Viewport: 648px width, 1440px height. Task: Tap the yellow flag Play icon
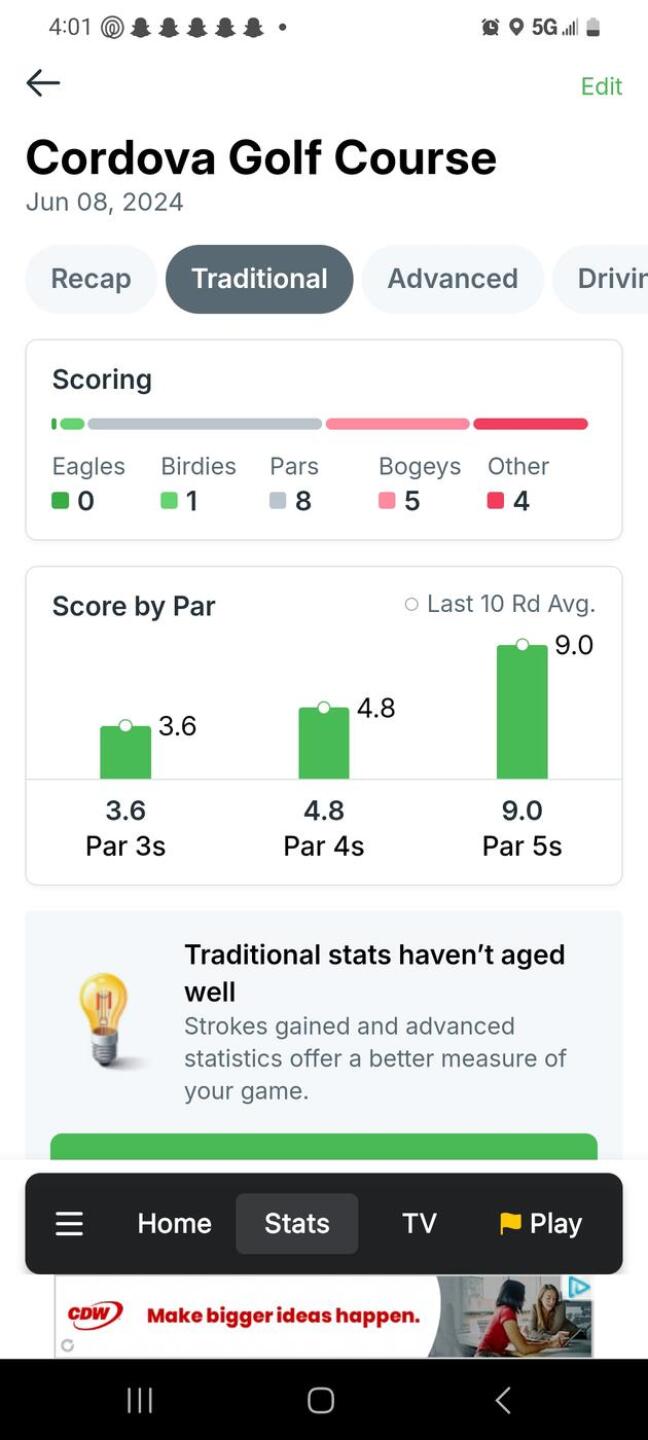511,1223
